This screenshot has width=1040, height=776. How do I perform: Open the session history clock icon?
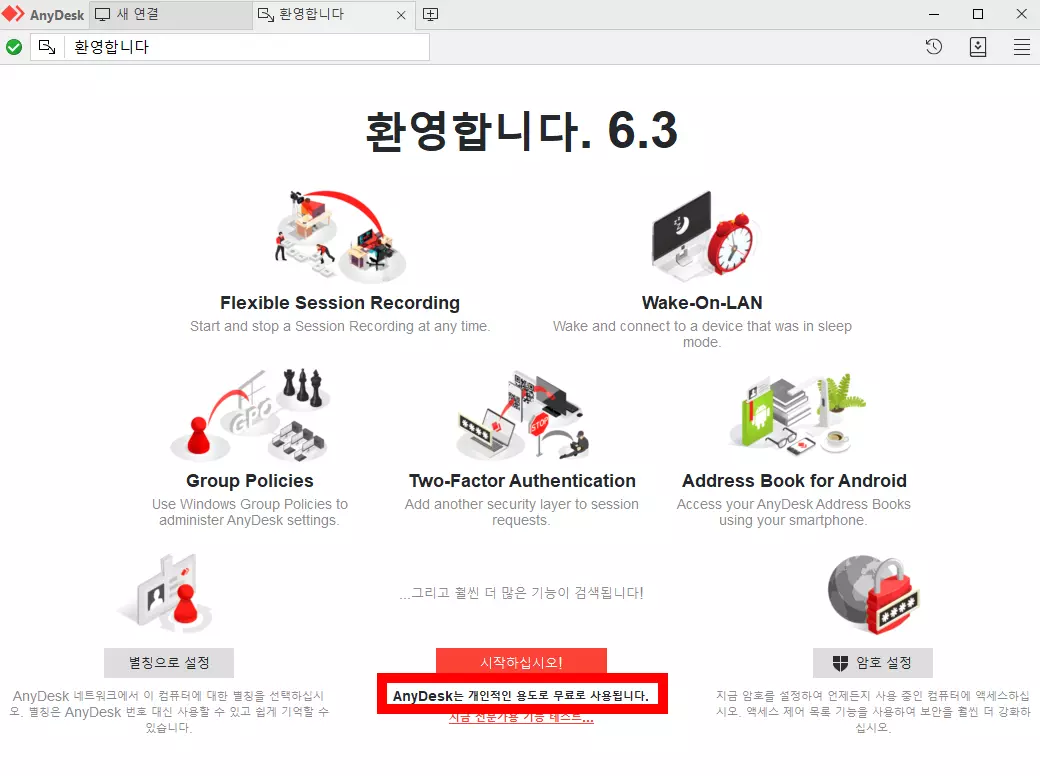point(934,47)
